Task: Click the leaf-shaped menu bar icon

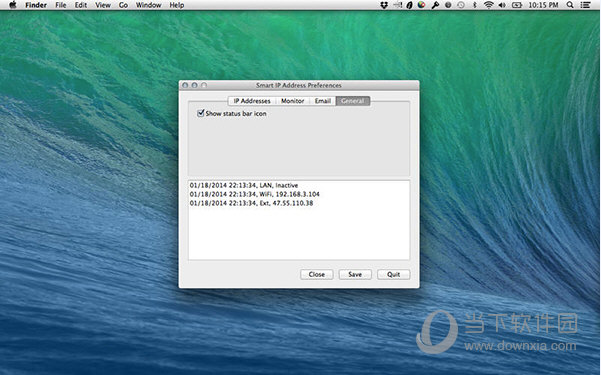Action: point(409,5)
